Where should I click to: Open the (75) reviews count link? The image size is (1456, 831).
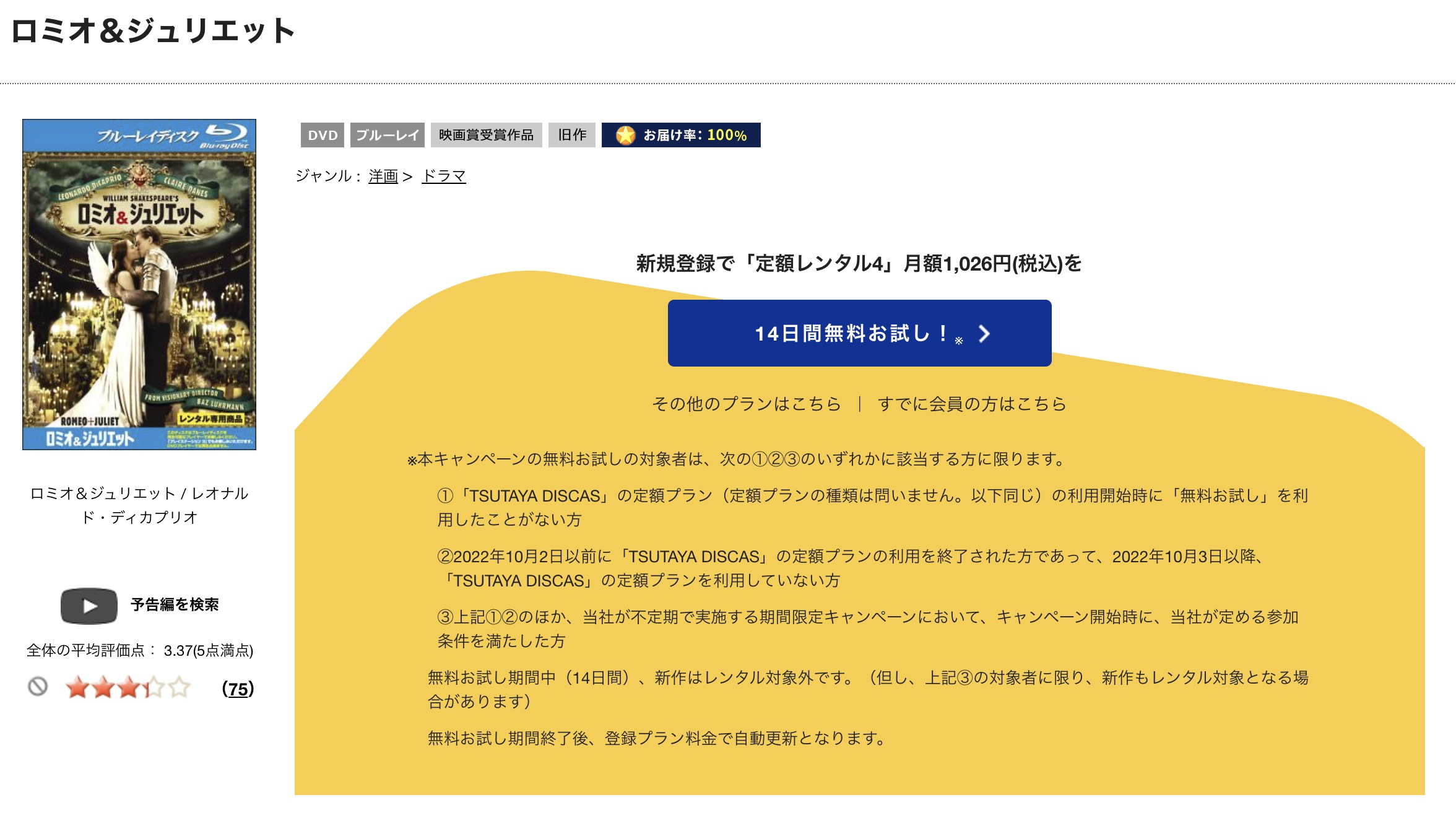pyautogui.click(x=238, y=689)
